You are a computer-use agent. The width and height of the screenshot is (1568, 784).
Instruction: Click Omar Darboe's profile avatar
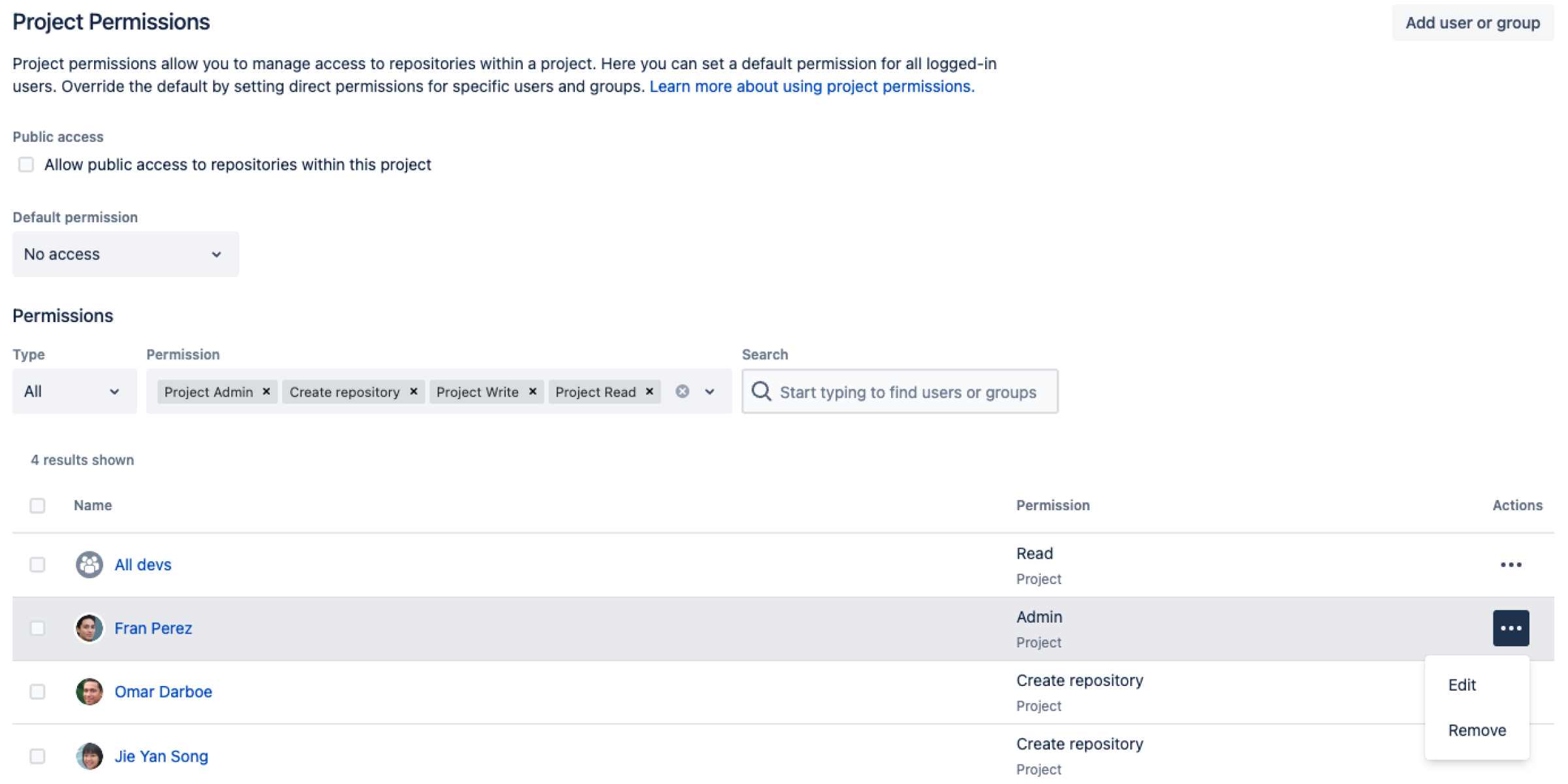[x=89, y=691]
